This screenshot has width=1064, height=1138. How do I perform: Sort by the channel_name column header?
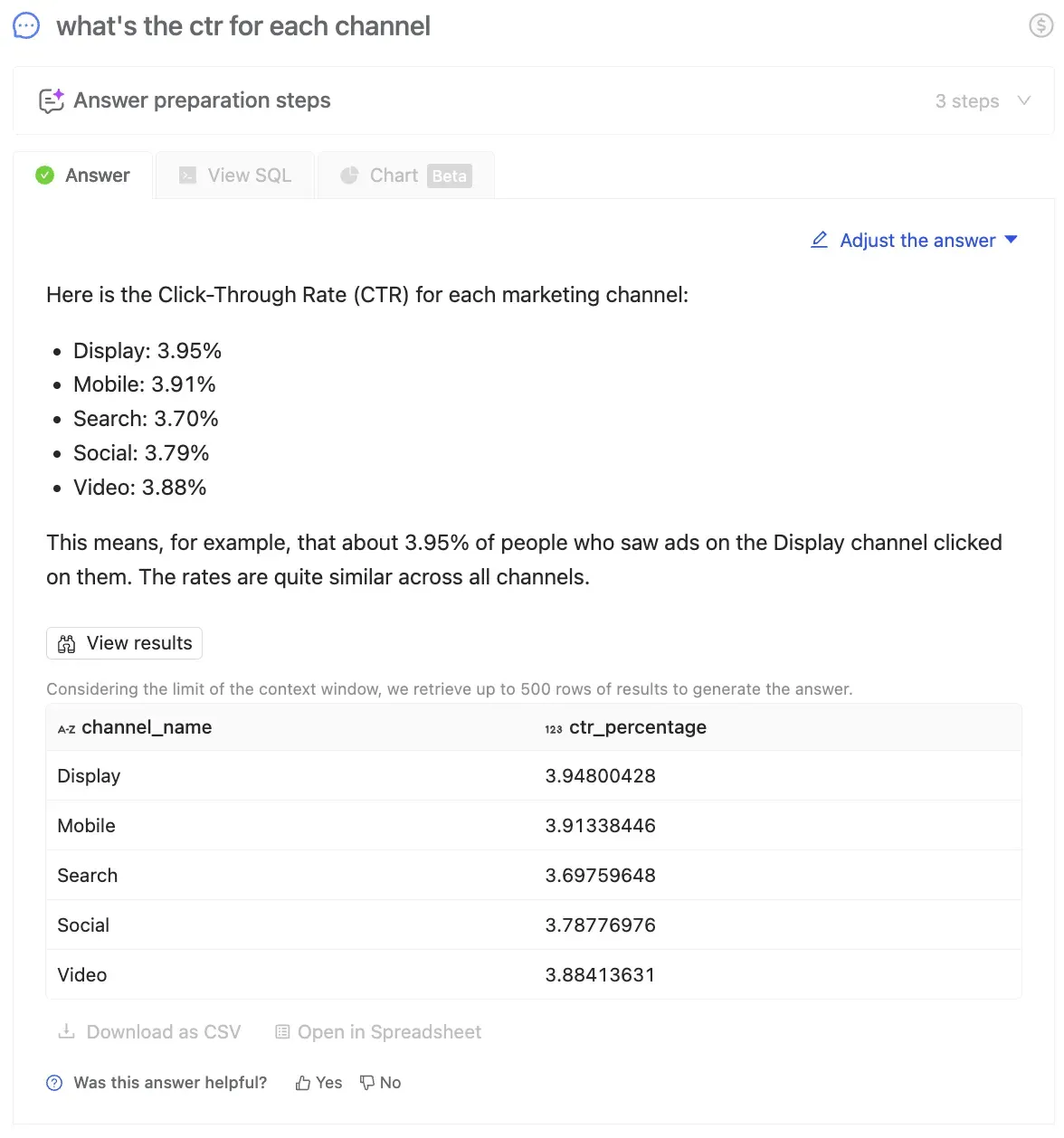(146, 727)
